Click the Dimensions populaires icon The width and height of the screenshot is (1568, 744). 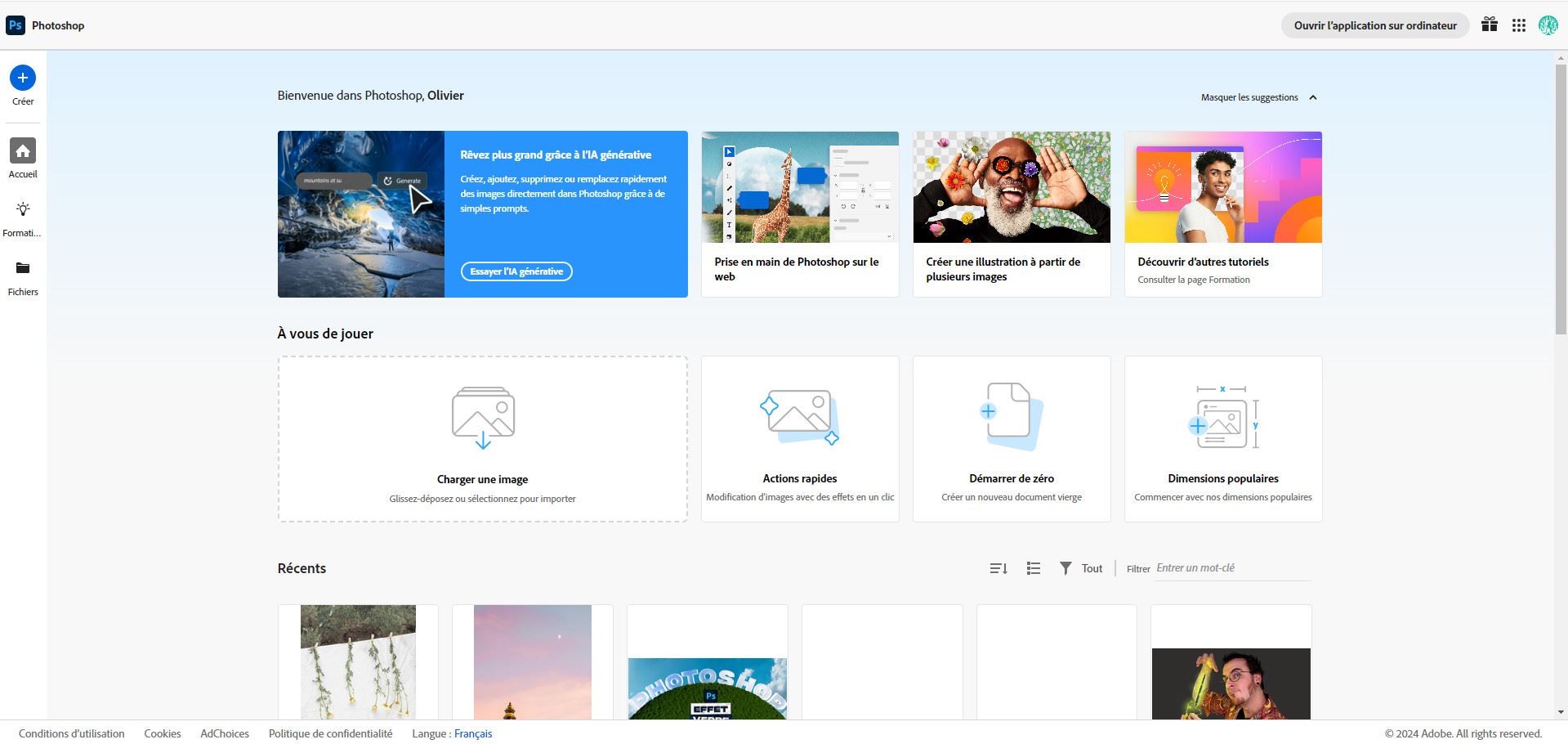(1223, 417)
